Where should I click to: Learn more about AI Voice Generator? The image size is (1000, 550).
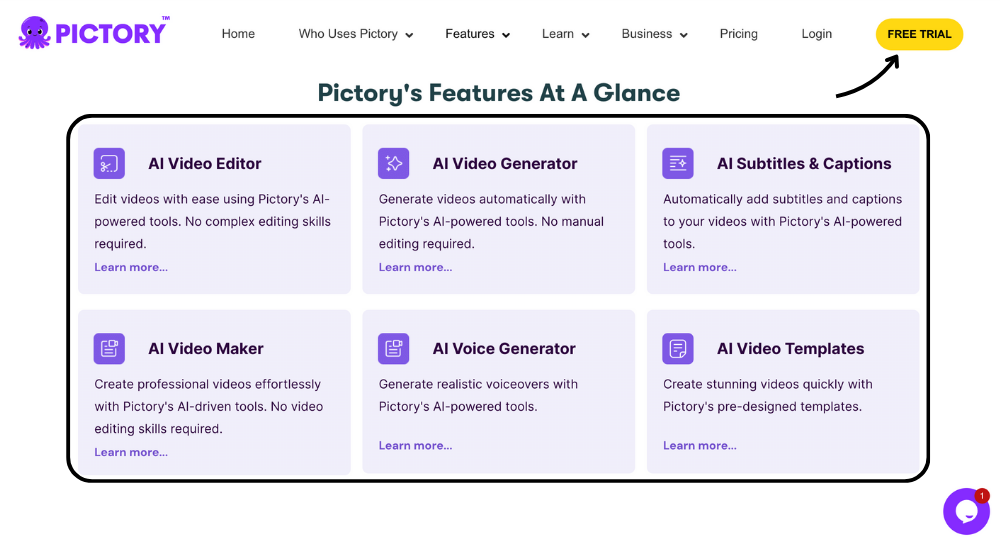click(415, 445)
